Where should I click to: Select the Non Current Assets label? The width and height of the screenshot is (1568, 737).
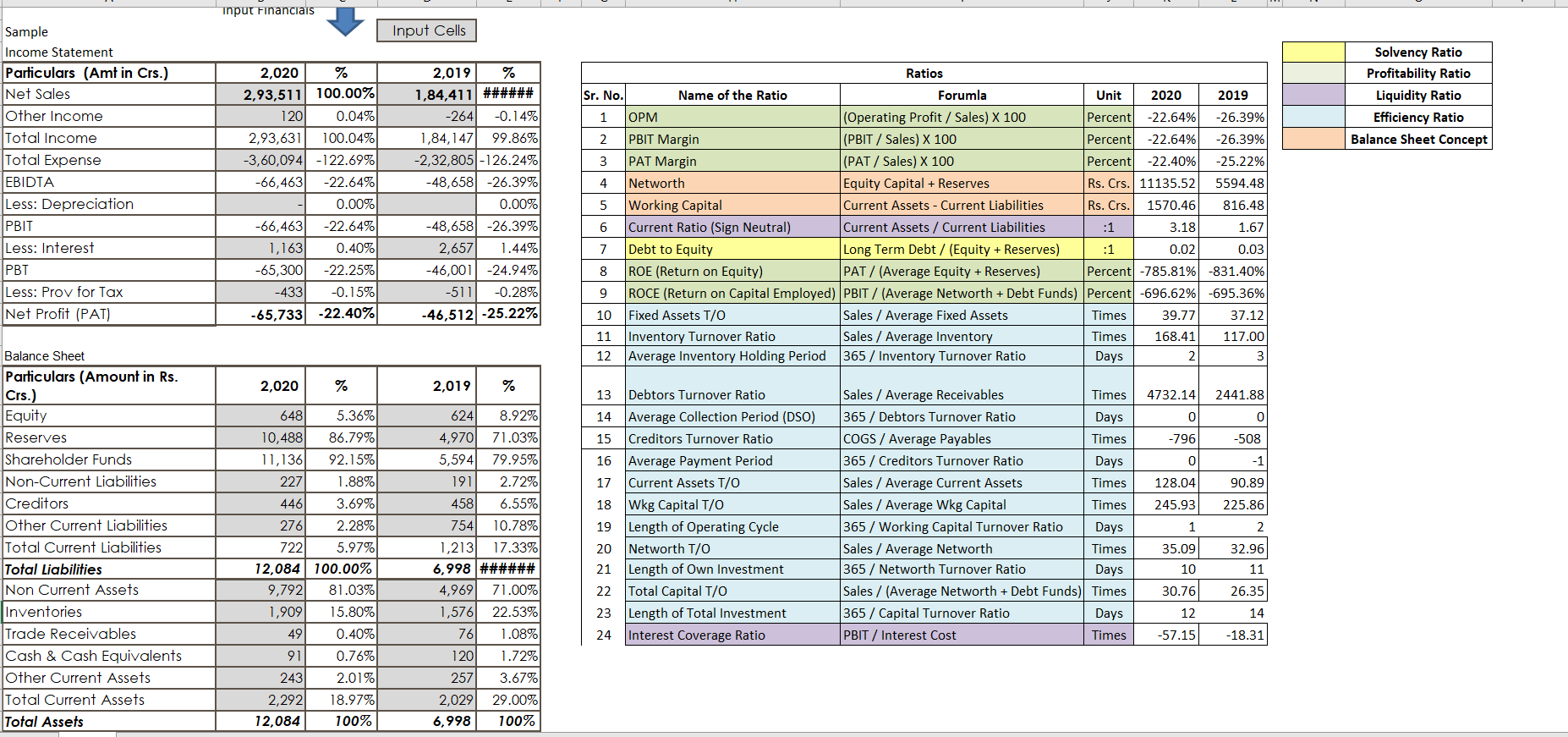tap(109, 590)
